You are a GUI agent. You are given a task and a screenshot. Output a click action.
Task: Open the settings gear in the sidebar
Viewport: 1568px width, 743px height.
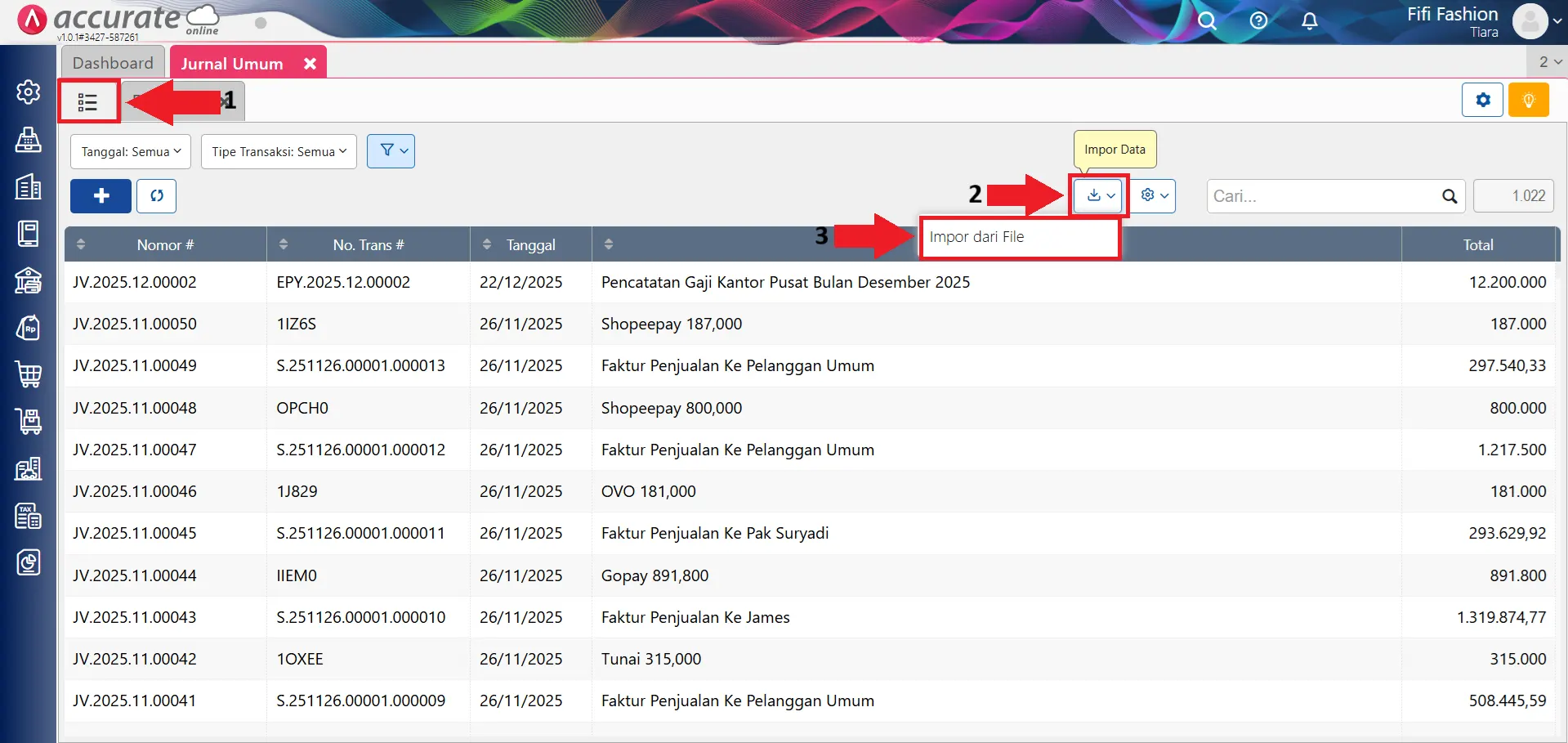point(28,92)
